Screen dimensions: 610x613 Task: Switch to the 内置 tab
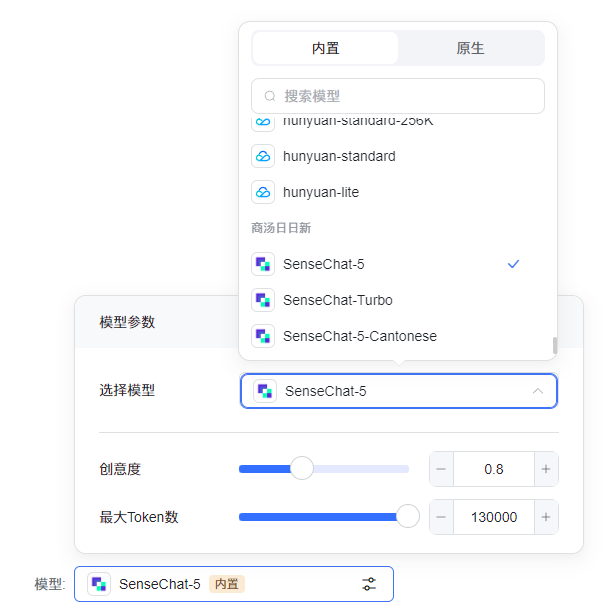[x=325, y=48]
